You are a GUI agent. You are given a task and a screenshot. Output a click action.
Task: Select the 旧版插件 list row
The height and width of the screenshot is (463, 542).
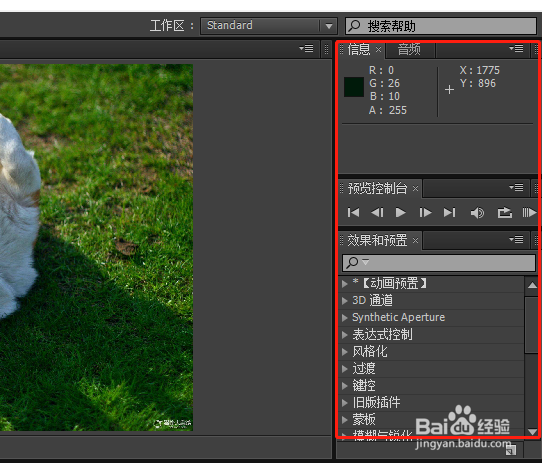(431, 403)
